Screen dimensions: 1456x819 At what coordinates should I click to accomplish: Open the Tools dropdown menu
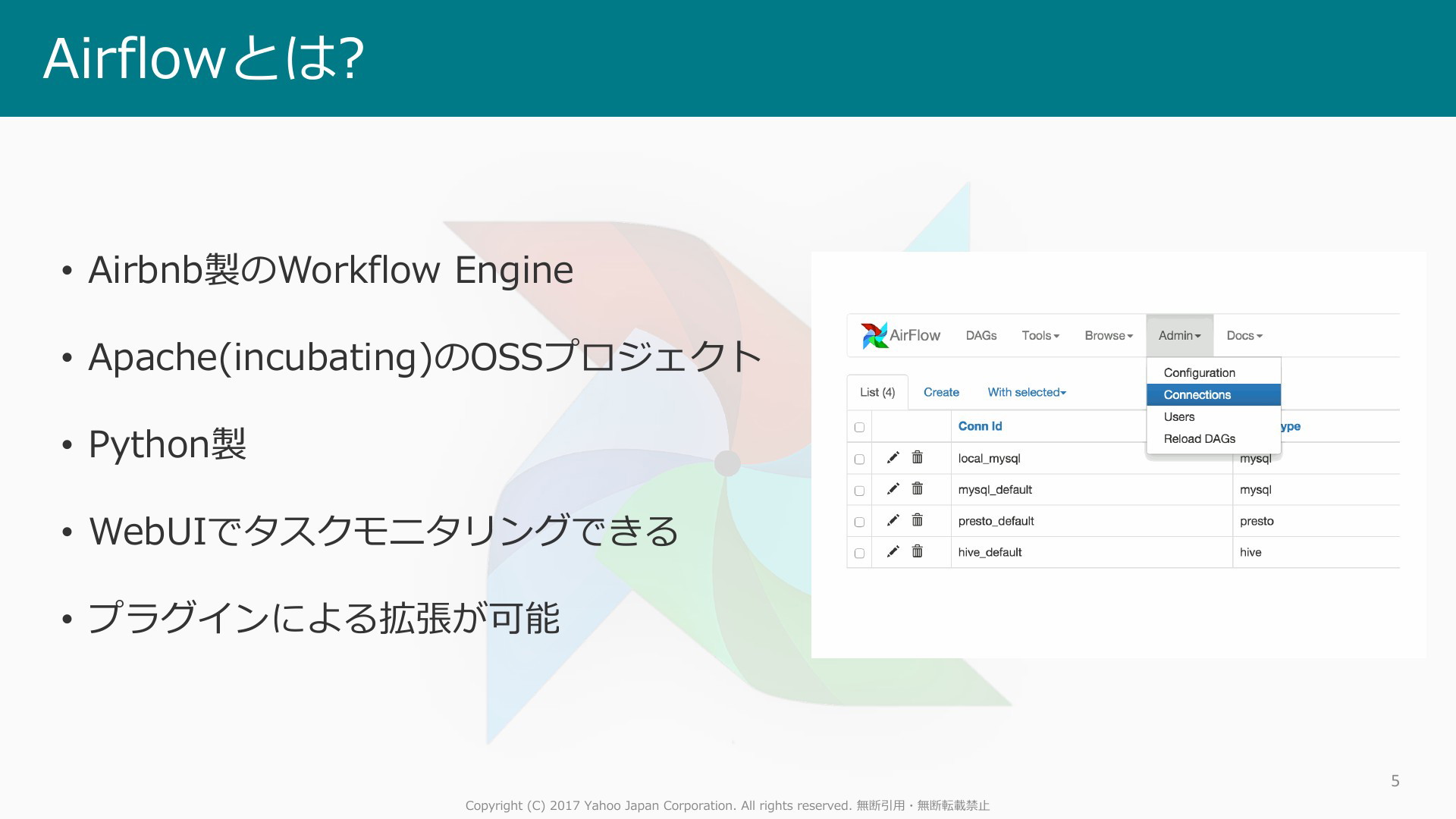[1040, 336]
